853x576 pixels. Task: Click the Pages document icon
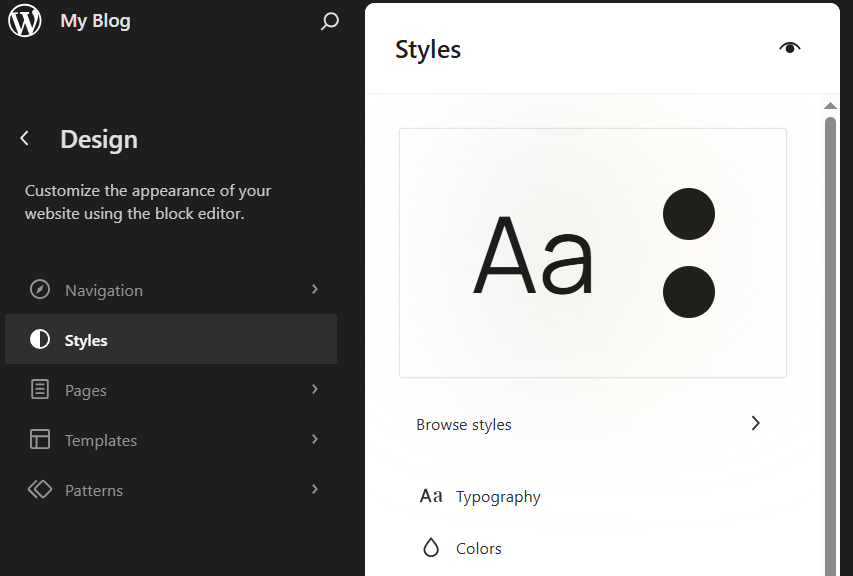(x=40, y=389)
